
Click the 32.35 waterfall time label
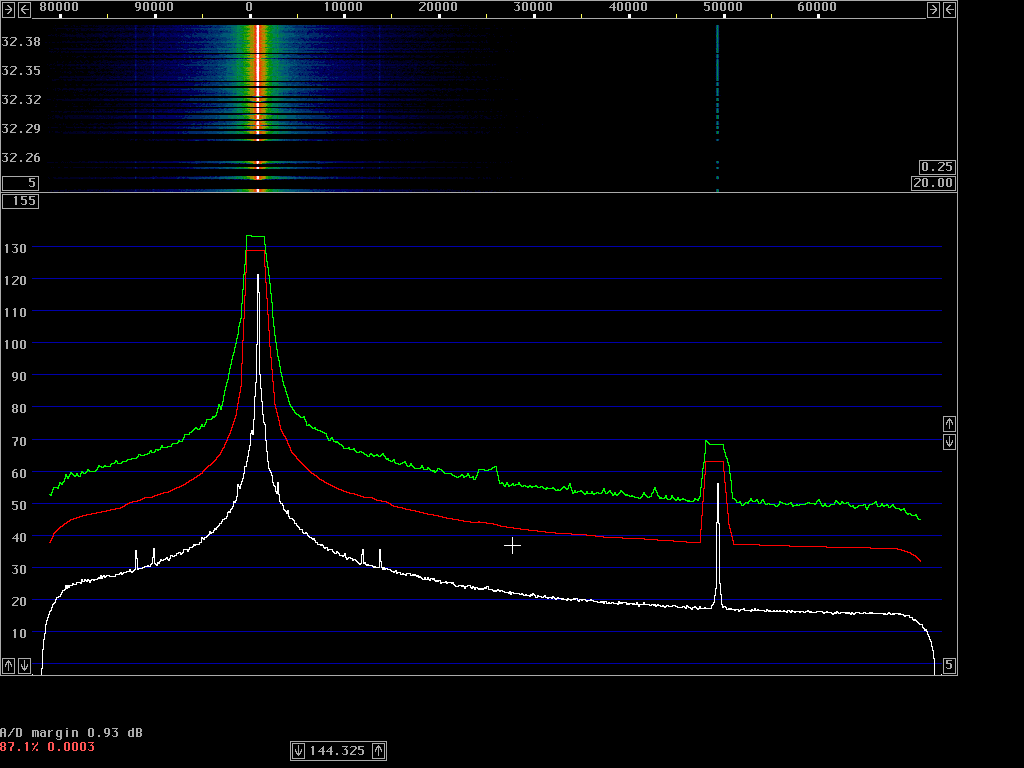click(21, 71)
